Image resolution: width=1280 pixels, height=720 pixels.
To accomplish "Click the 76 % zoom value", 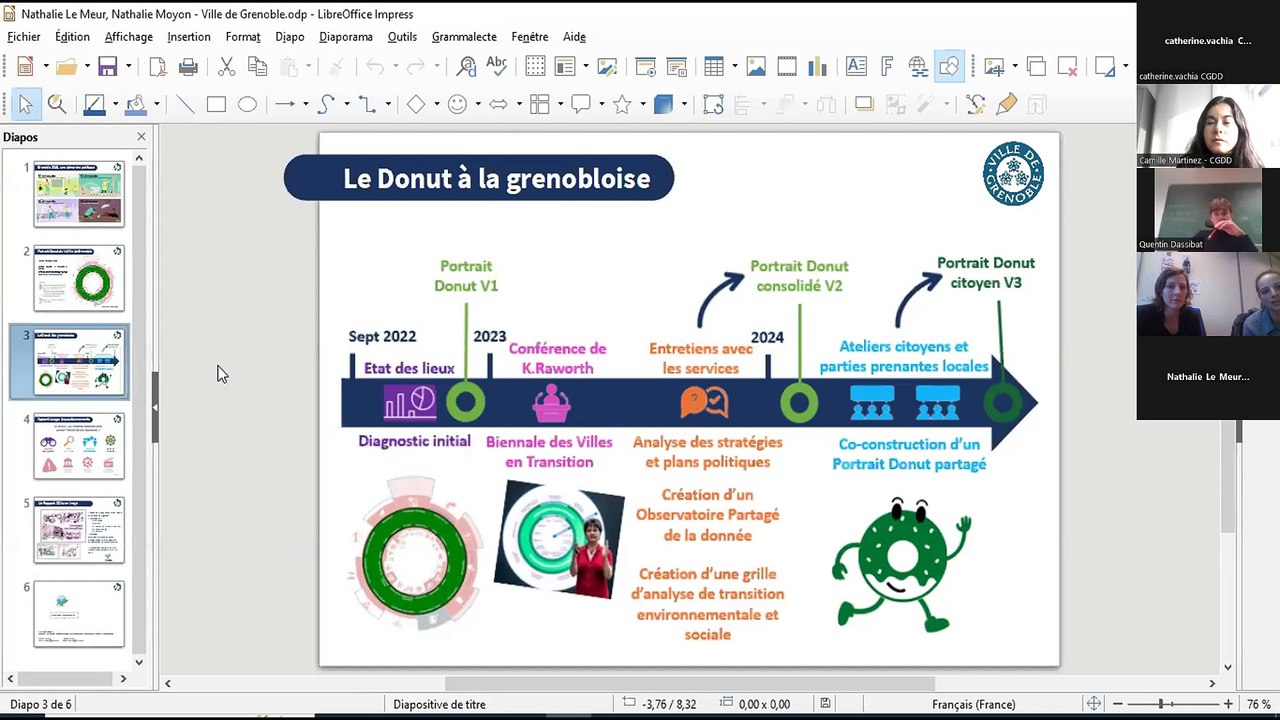I will (1258, 704).
